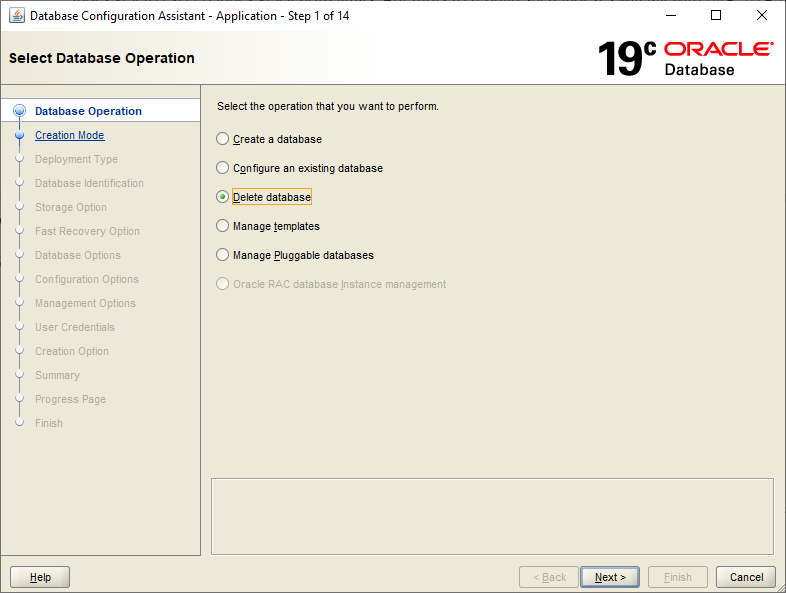The image size is (786, 593).
Task: Click the Deployment Type step entry
Action: pyautogui.click(x=76, y=159)
